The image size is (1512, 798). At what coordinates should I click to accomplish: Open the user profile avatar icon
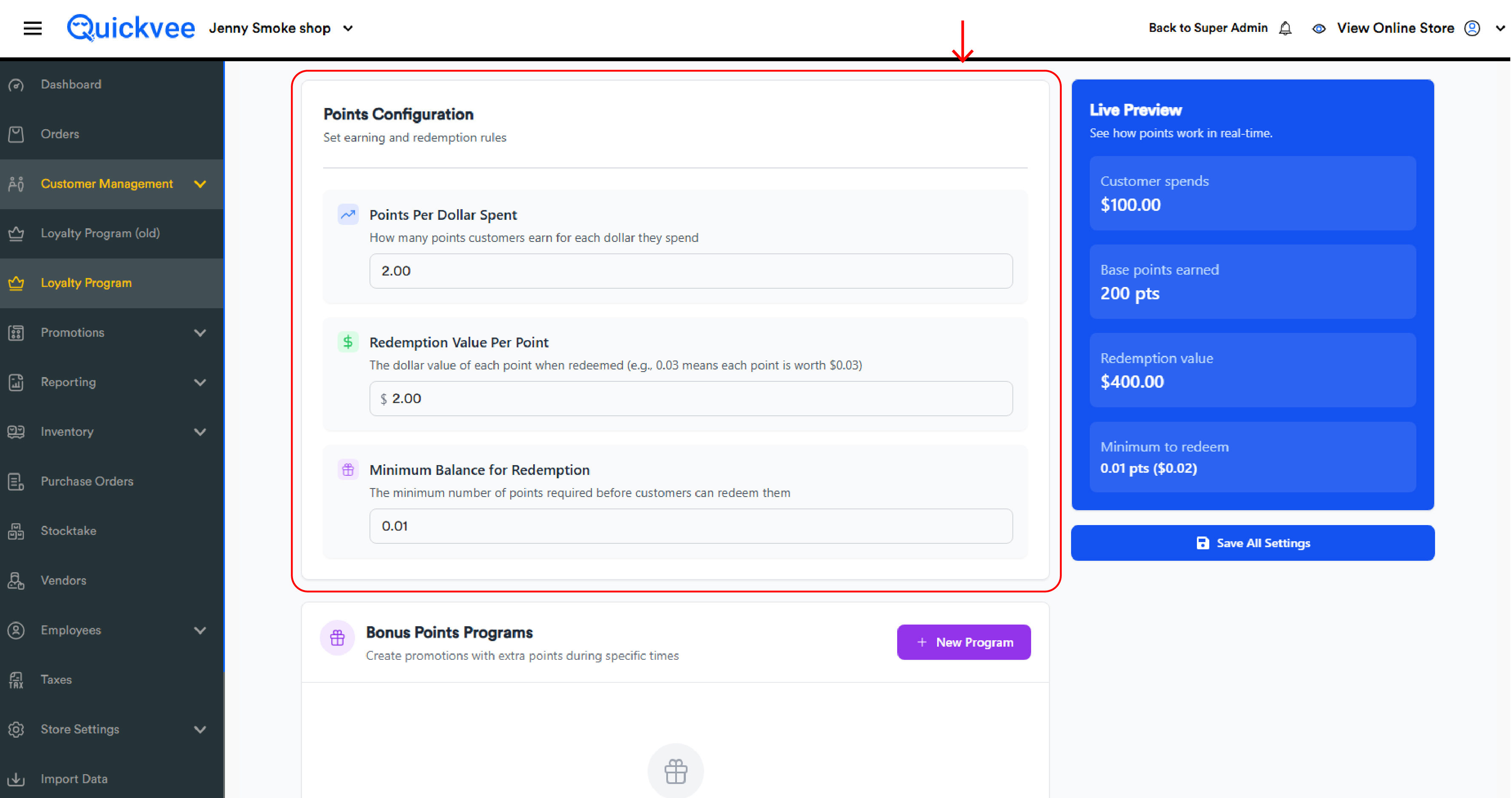pyautogui.click(x=1472, y=28)
